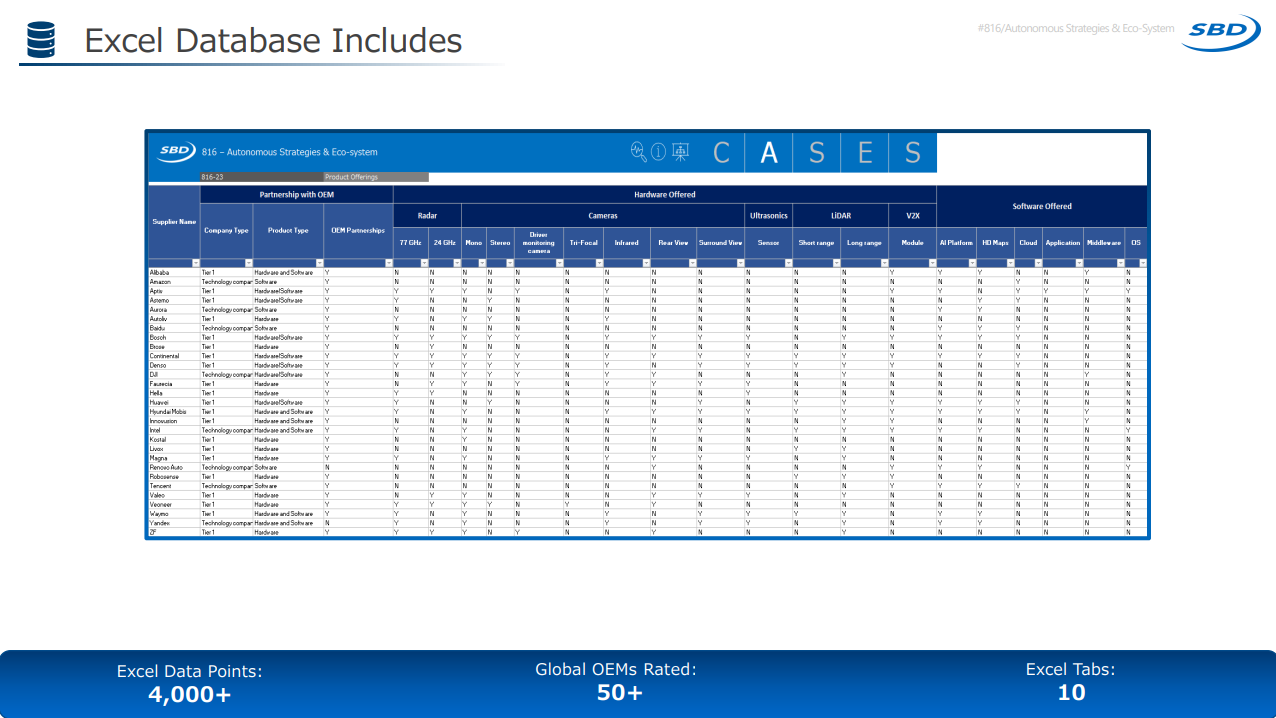Open the HD Maps column filter dropdown
This screenshot has width=1276, height=718.
[x=1009, y=263]
